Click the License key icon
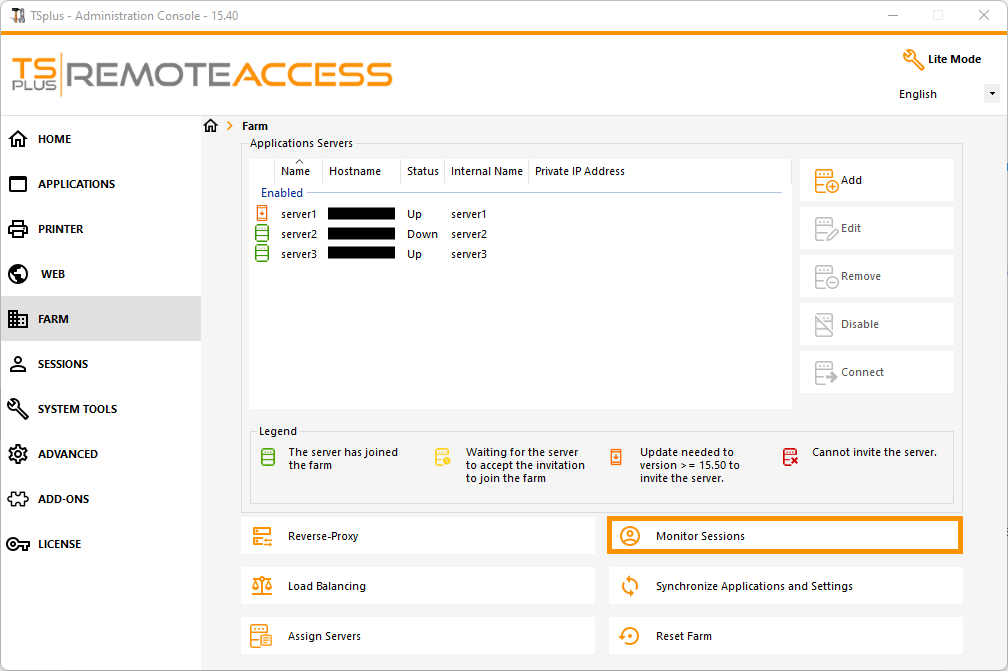 (18, 544)
